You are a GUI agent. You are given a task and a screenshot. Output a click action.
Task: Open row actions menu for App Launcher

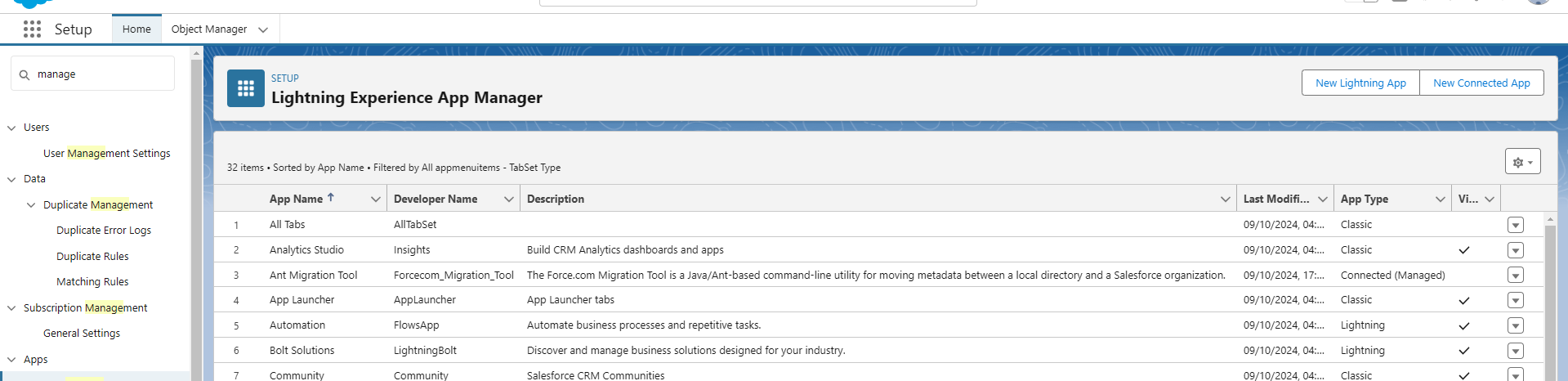point(1515,300)
